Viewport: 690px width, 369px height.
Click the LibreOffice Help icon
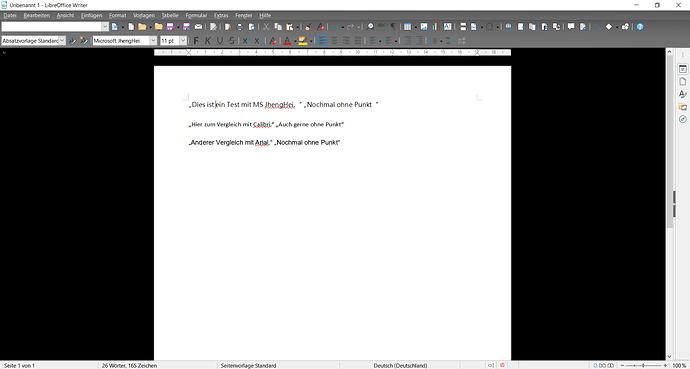click(x=640, y=27)
